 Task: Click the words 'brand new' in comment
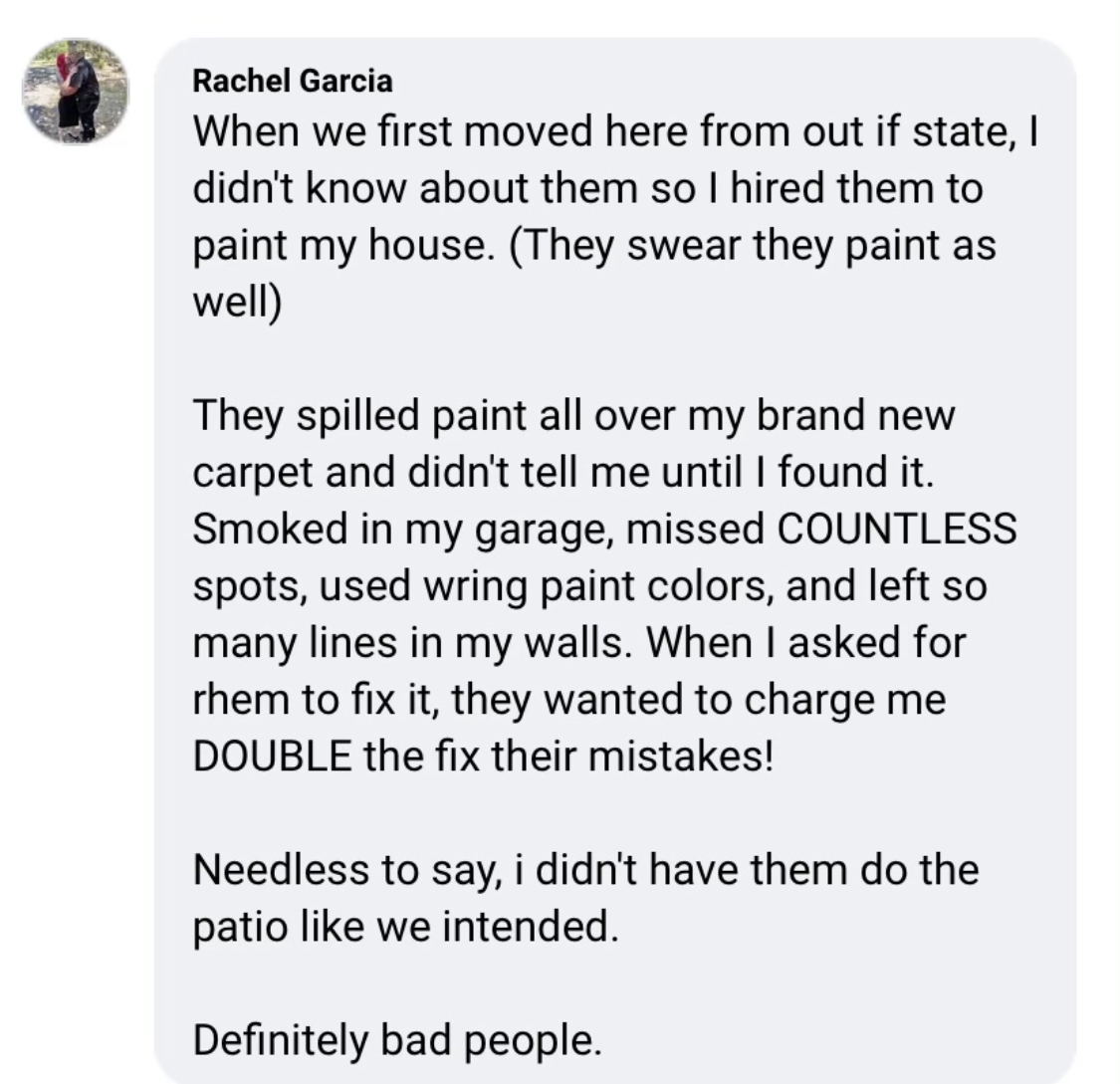856,416
